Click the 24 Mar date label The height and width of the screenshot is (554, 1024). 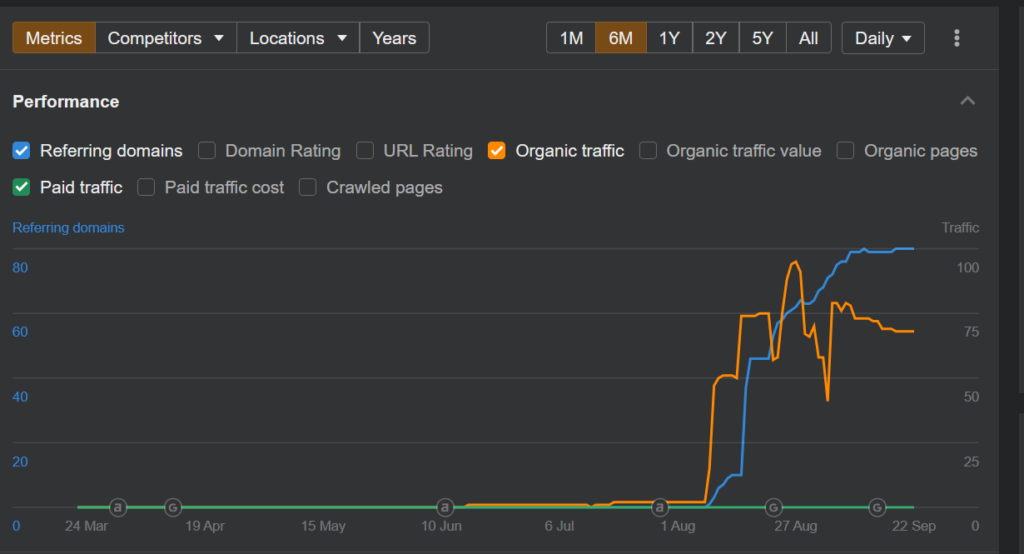click(x=86, y=526)
